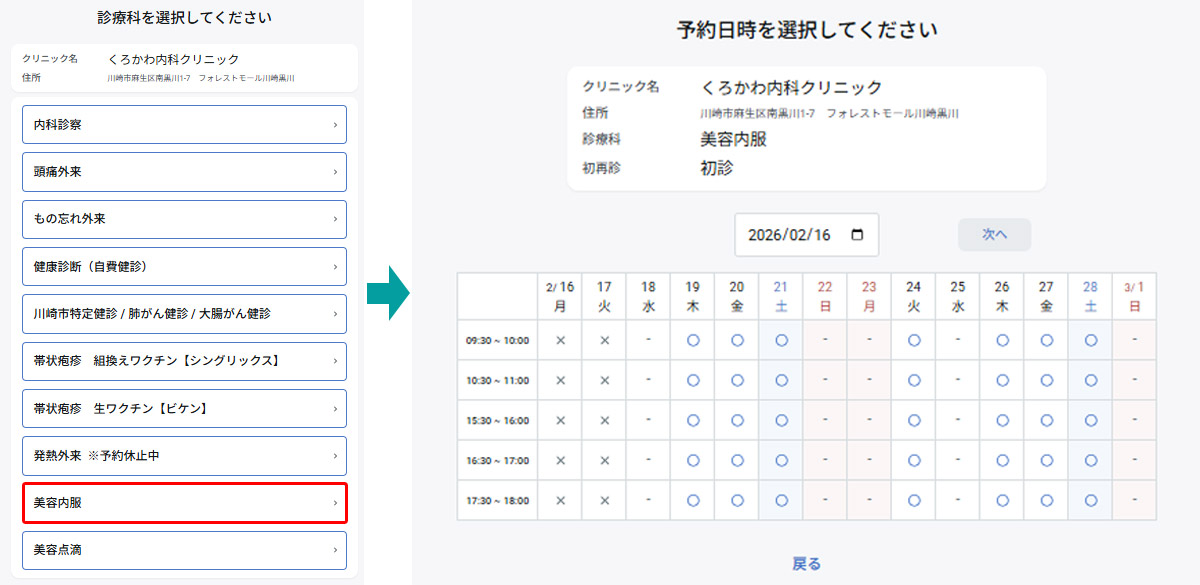The image size is (1200, 585).
Task: Click the 発熱外来 予約休止中 row
Action: pos(184,456)
